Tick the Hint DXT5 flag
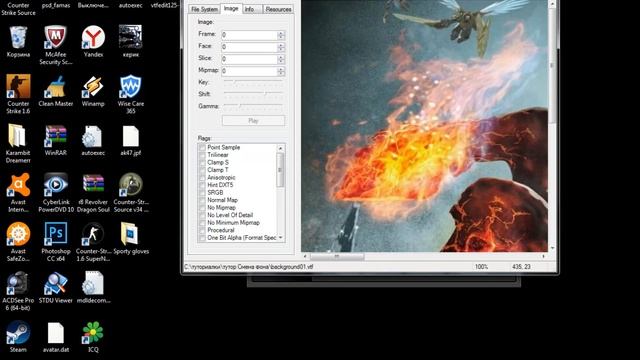Image resolution: width=640 pixels, height=360 pixels. coord(202,185)
